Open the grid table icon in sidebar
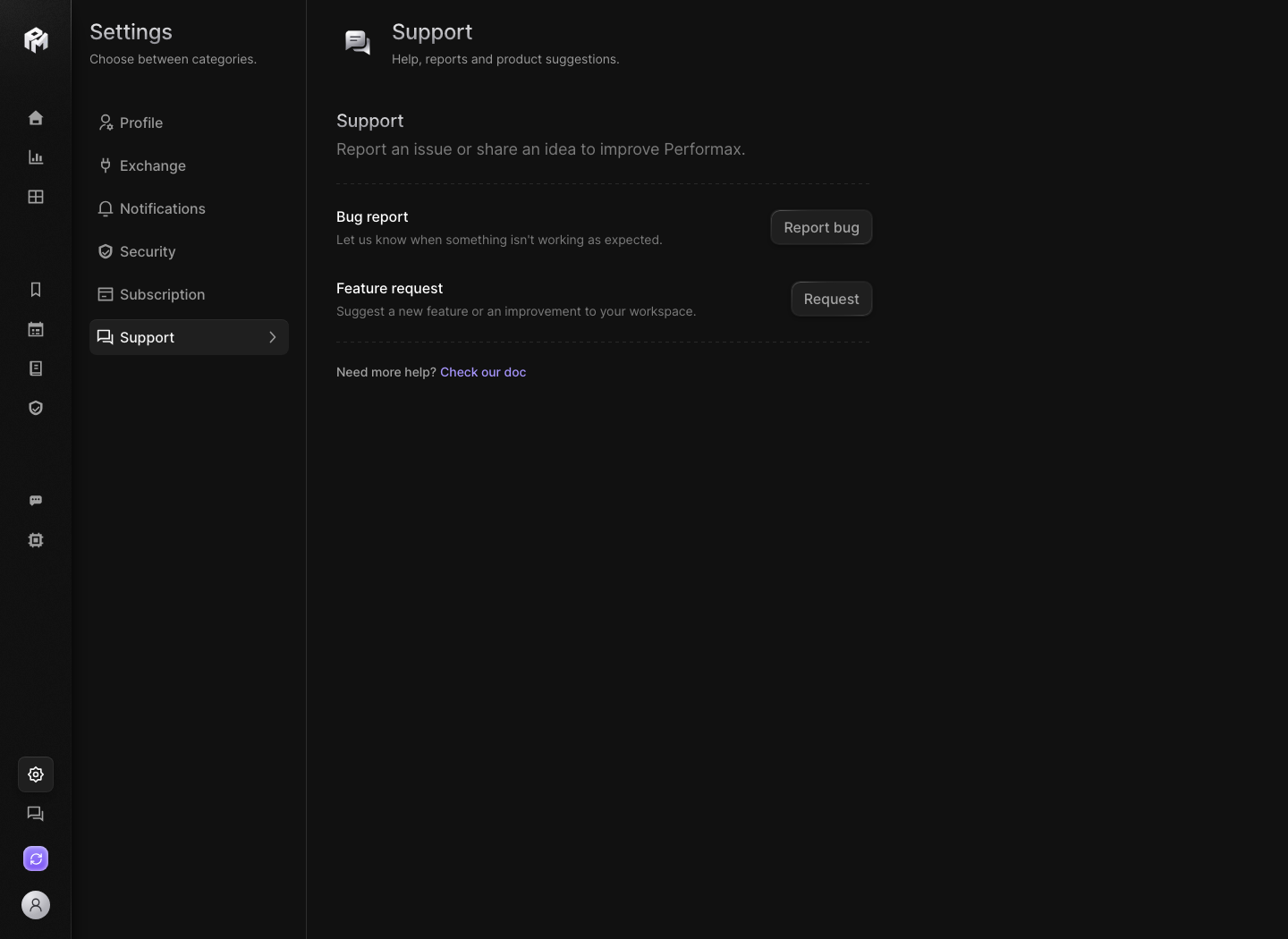The height and width of the screenshot is (939, 1288). [36, 197]
